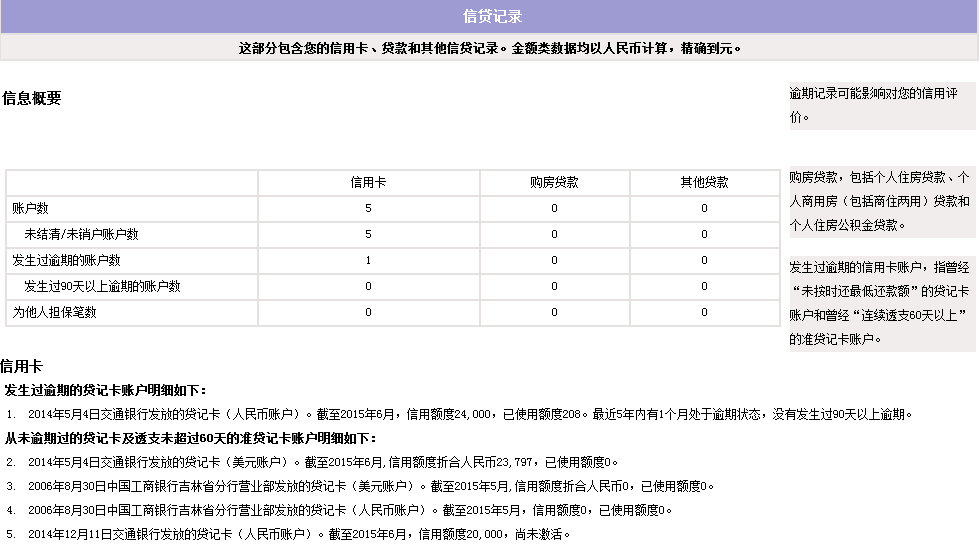The width and height of the screenshot is (980, 544).
Task: Select the 发生过逾期的账户数 row label
Action: 66,260
